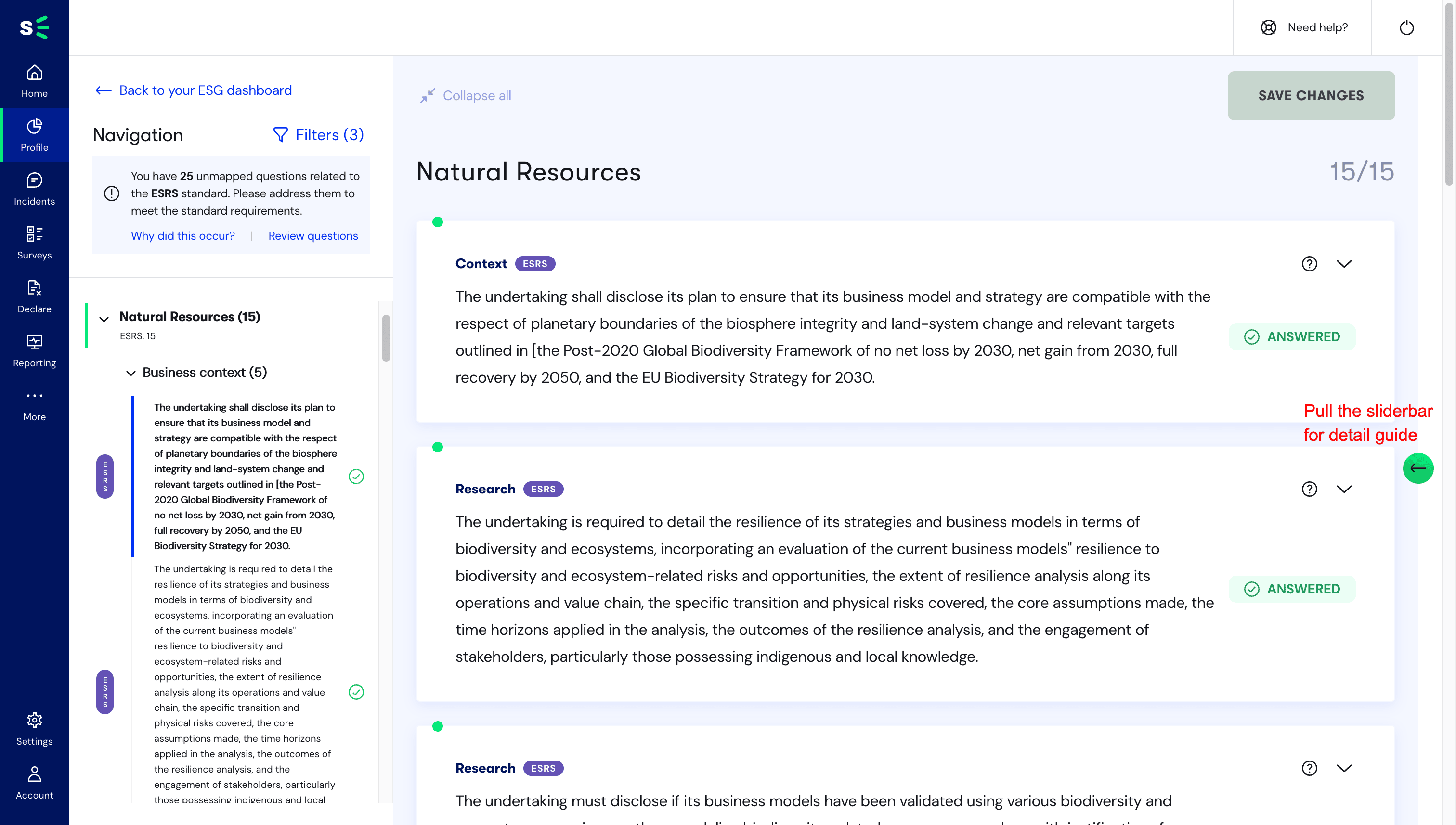Viewport: 1456px width, 825px height.
Task: Open Settings in the sidebar
Action: point(35,729)
